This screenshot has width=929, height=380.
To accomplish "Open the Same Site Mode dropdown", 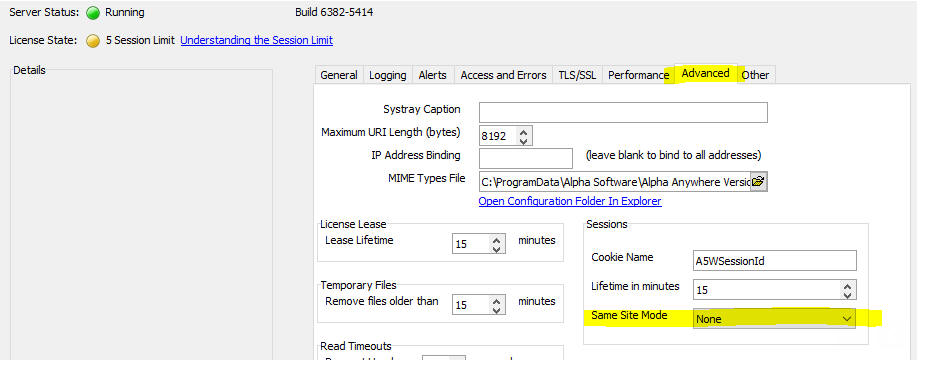I will click(x=774, y=318).
